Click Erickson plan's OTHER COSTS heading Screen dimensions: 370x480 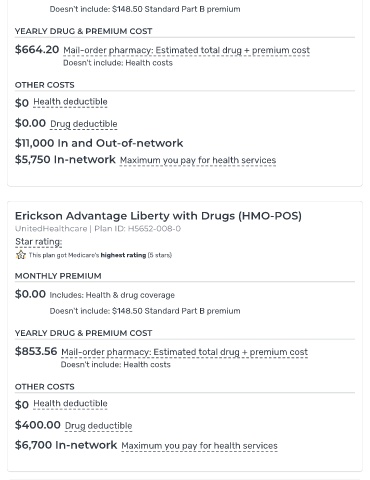pos(45,387)
